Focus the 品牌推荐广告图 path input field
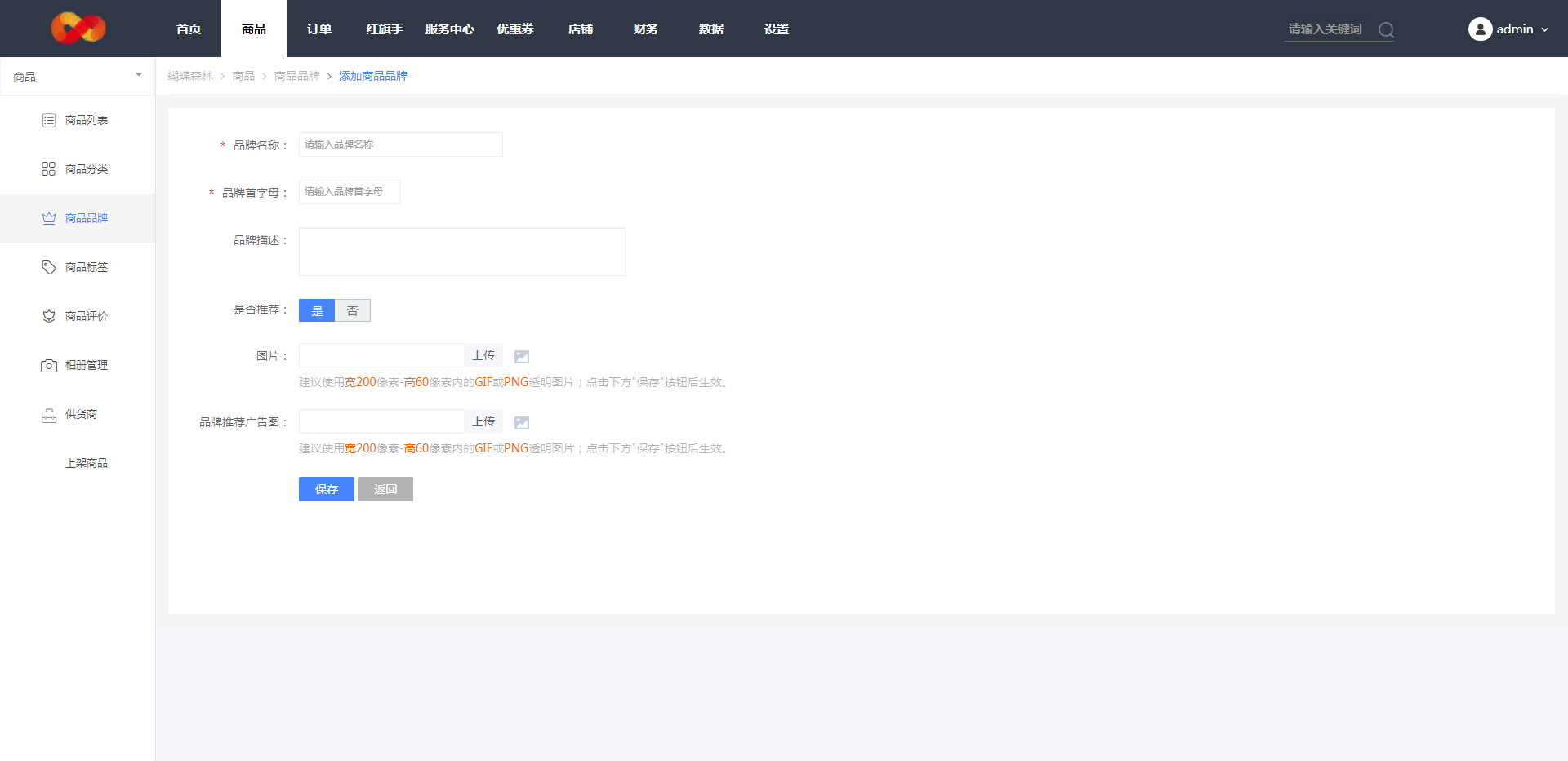Image resolution: width=1568 pixels, height=761 pixels. (381, 421)
